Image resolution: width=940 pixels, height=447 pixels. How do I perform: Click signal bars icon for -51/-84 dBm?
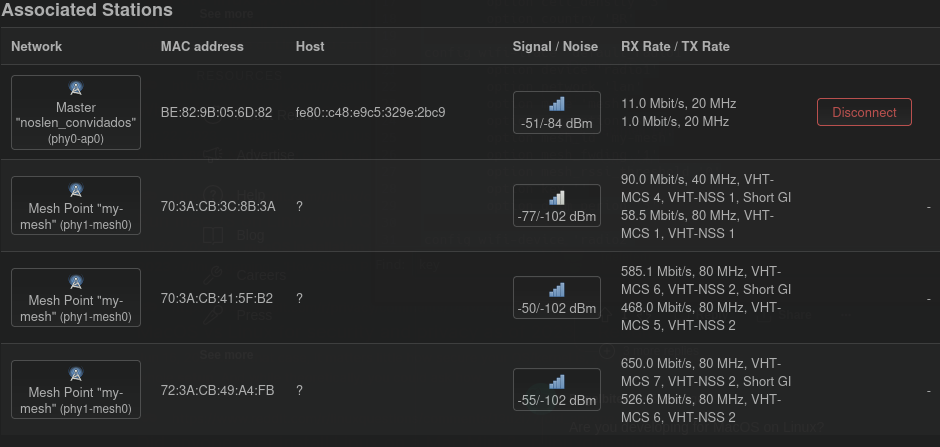556,104
